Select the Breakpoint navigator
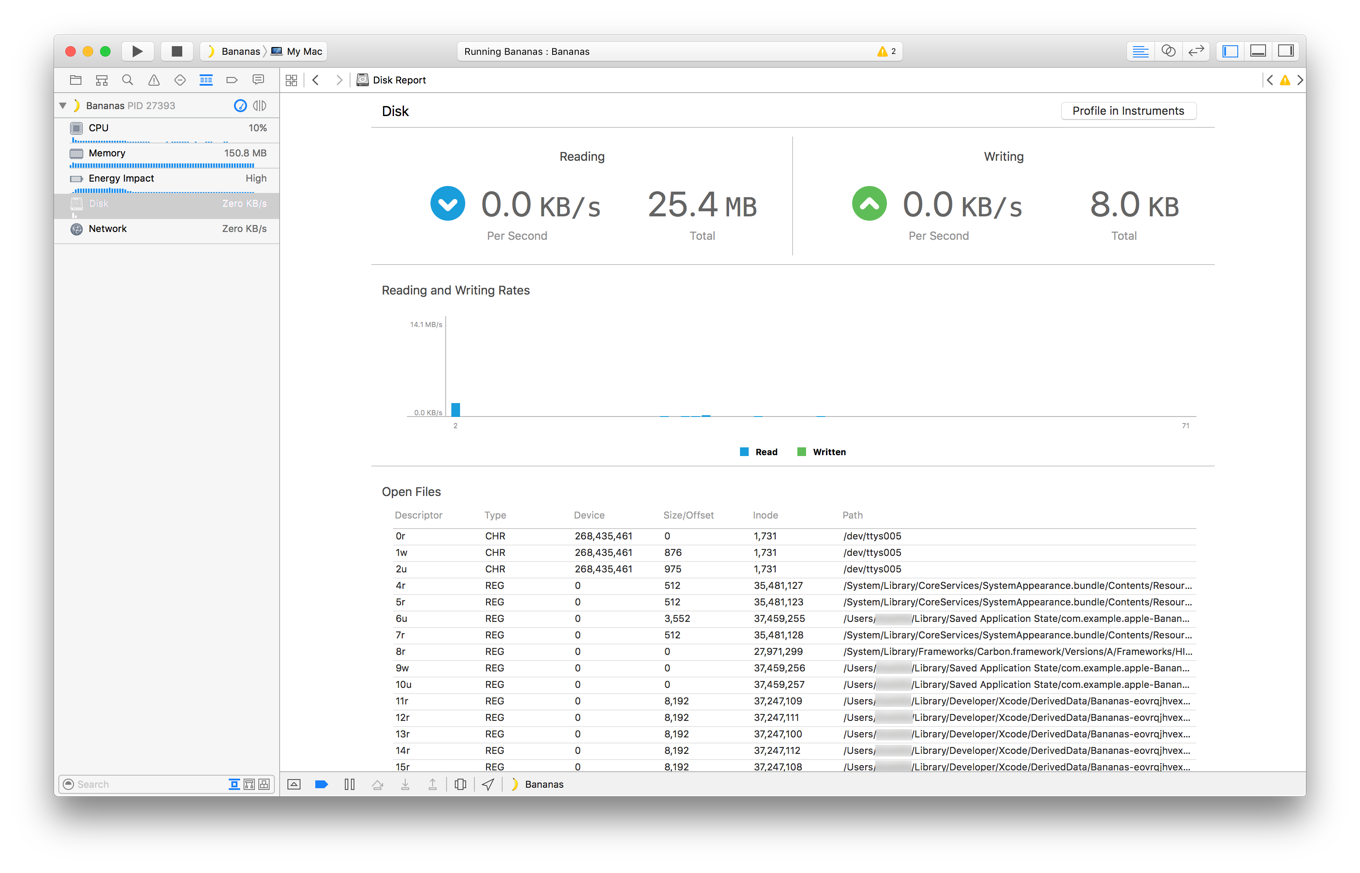 (x=231, y=80)
